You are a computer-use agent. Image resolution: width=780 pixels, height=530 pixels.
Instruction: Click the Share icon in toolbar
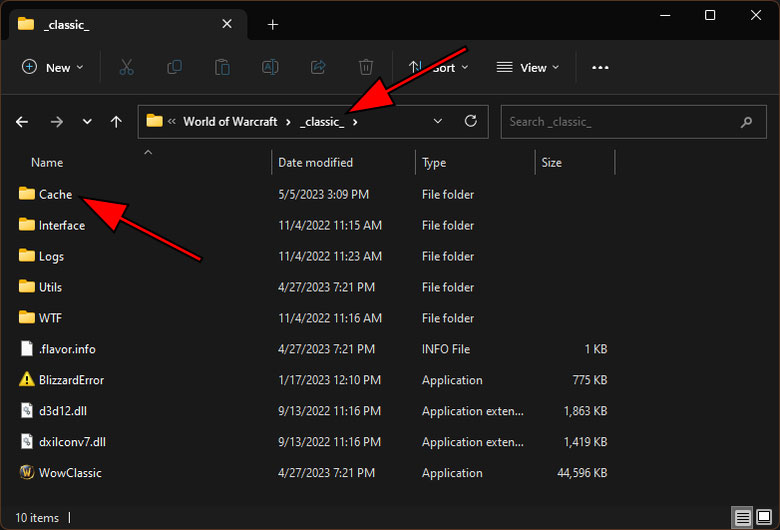318,67
